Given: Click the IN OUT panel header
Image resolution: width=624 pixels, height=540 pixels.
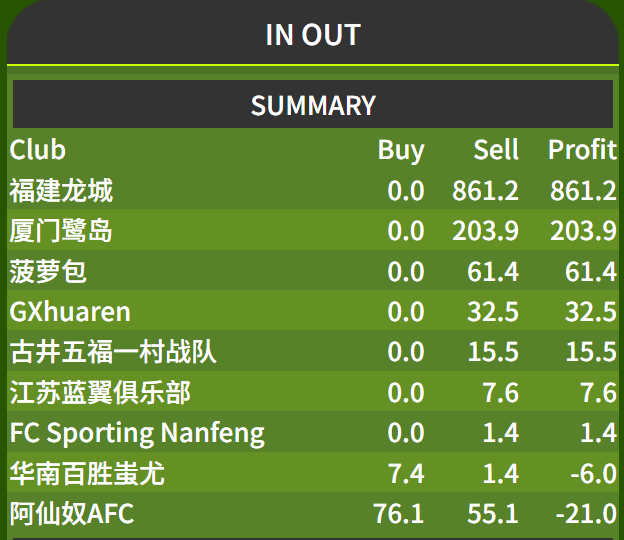Looking at the screenshot, I should [313, 35].
